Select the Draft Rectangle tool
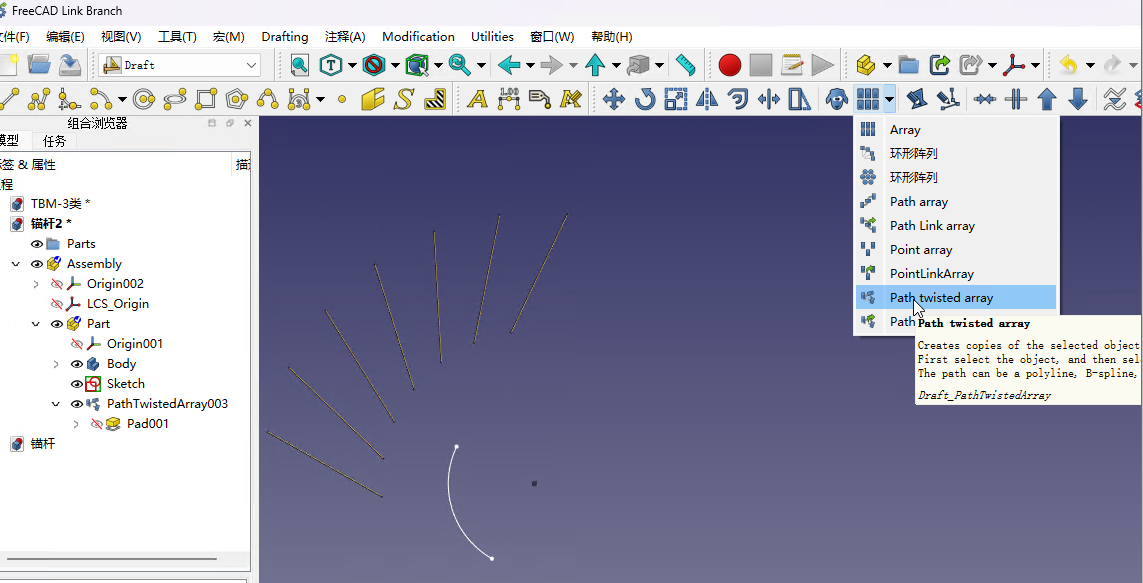Screen dimensions: 1143x583 tap(206, 98)
